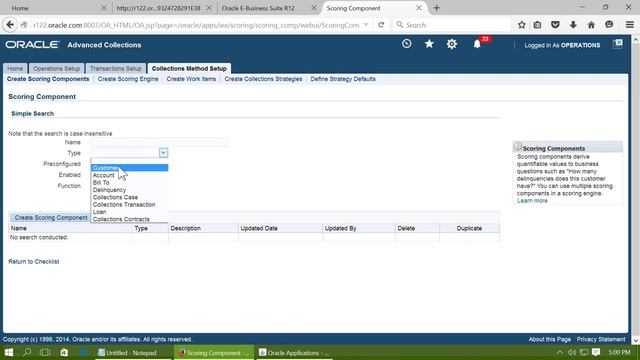Image resolution: width=640 pixels, height=360 pixels.
Task: Pick Collections Case option
Action: [129, 197]
